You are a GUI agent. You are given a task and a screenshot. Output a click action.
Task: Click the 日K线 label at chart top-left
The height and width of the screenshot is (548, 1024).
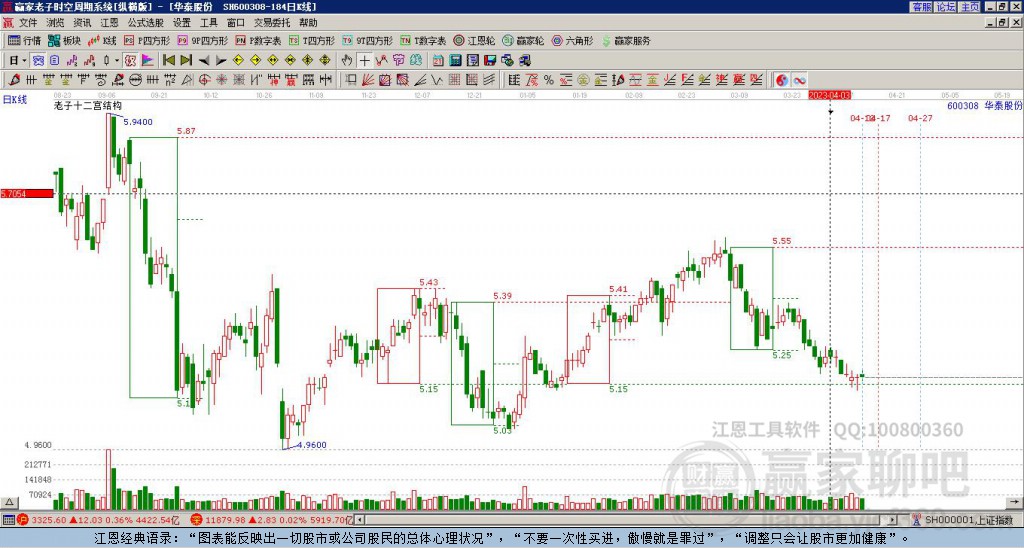click(x=15, y=100)
